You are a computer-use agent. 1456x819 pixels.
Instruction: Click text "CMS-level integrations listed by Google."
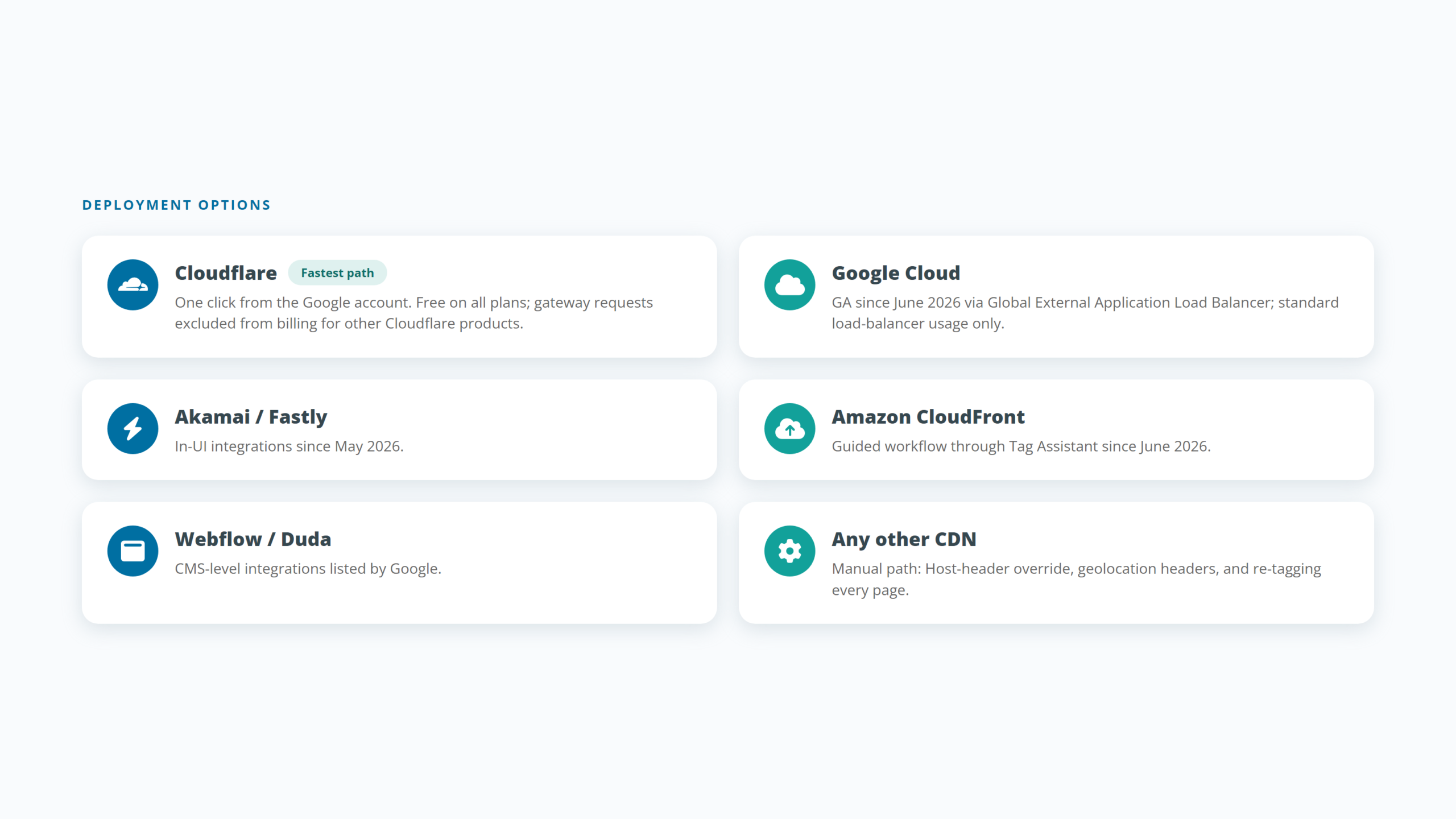pos(308,569)
